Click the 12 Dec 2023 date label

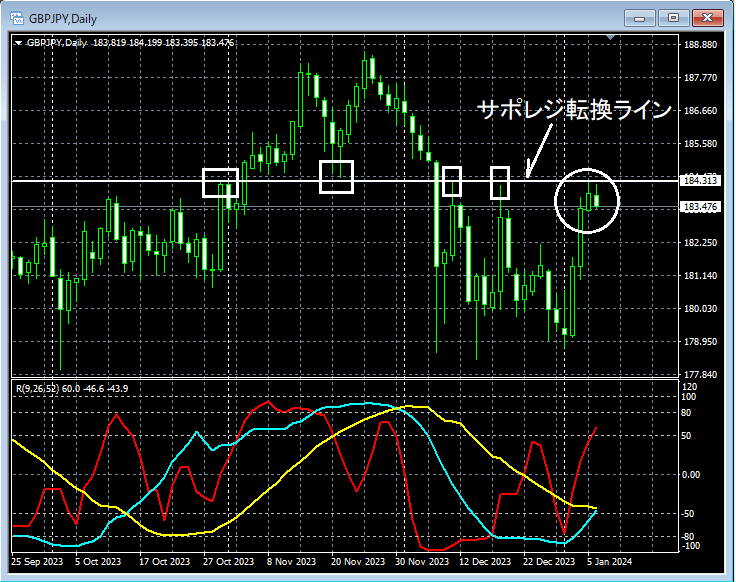click(x=485, y=561)
